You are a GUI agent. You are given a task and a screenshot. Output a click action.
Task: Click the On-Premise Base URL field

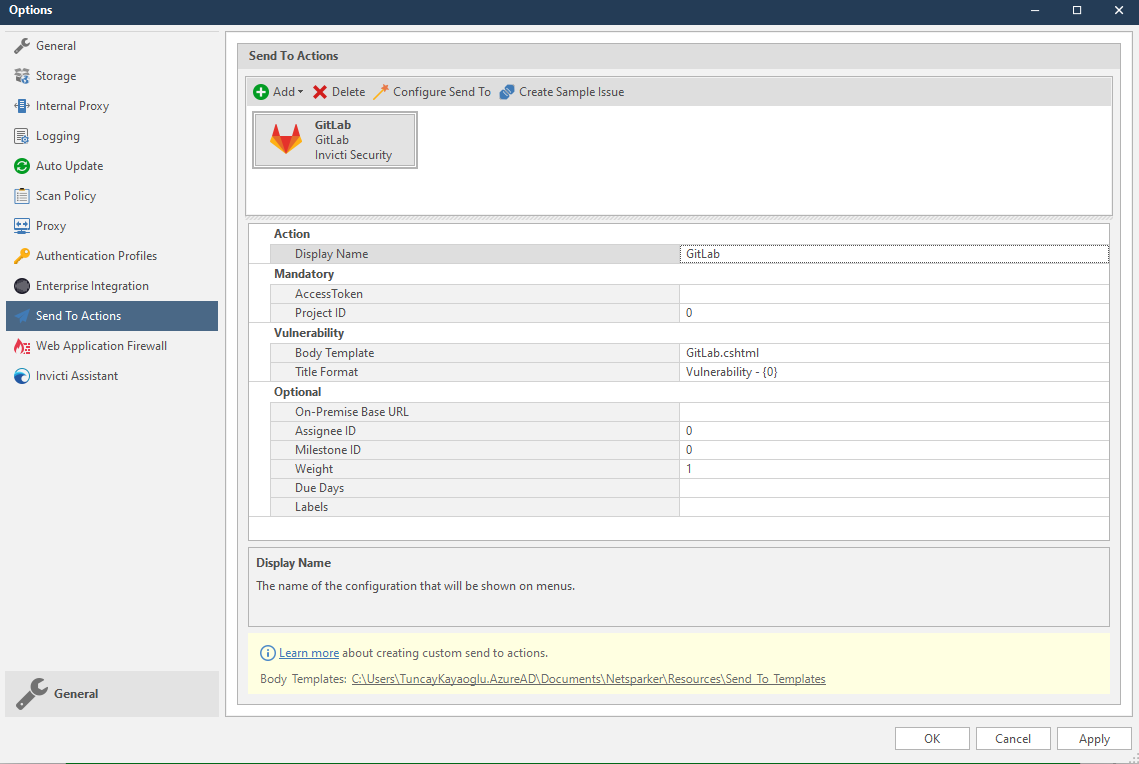click(893, 412)
